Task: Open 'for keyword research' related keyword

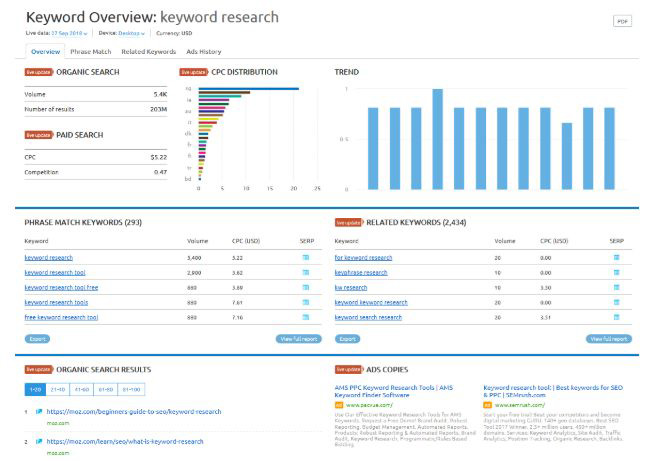Action: (x=363, y=258)
